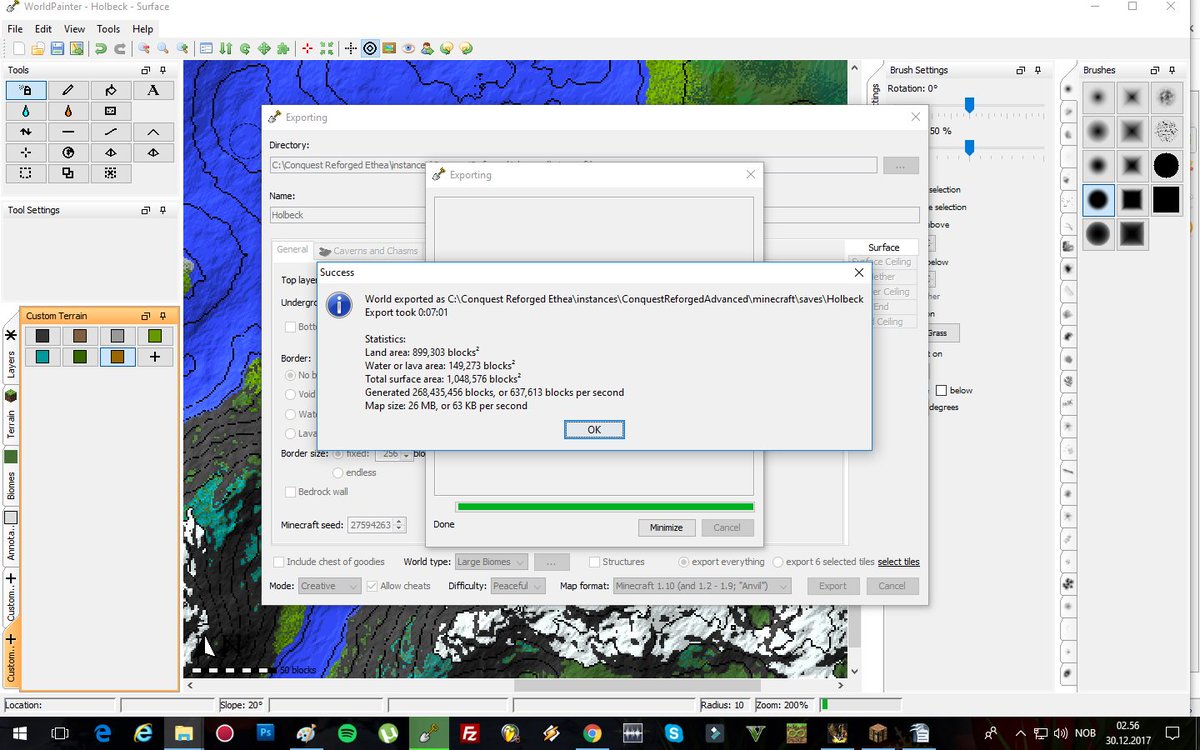Click the Chrome taskbar icon
Image resolution: width=1200 pixels, height=750 pixels.
click(x=591, y=734)
